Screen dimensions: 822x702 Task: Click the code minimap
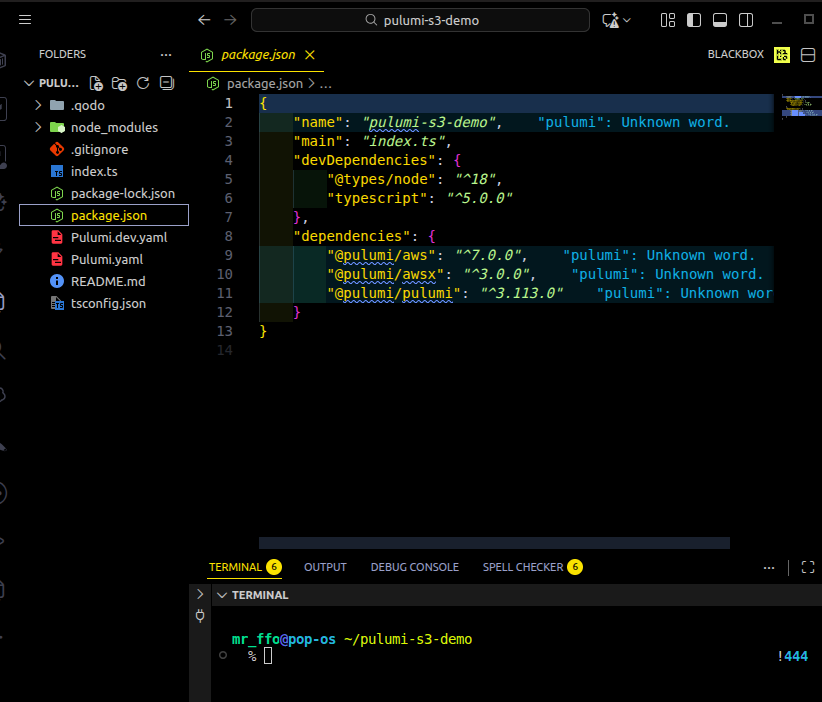point(801,106)
